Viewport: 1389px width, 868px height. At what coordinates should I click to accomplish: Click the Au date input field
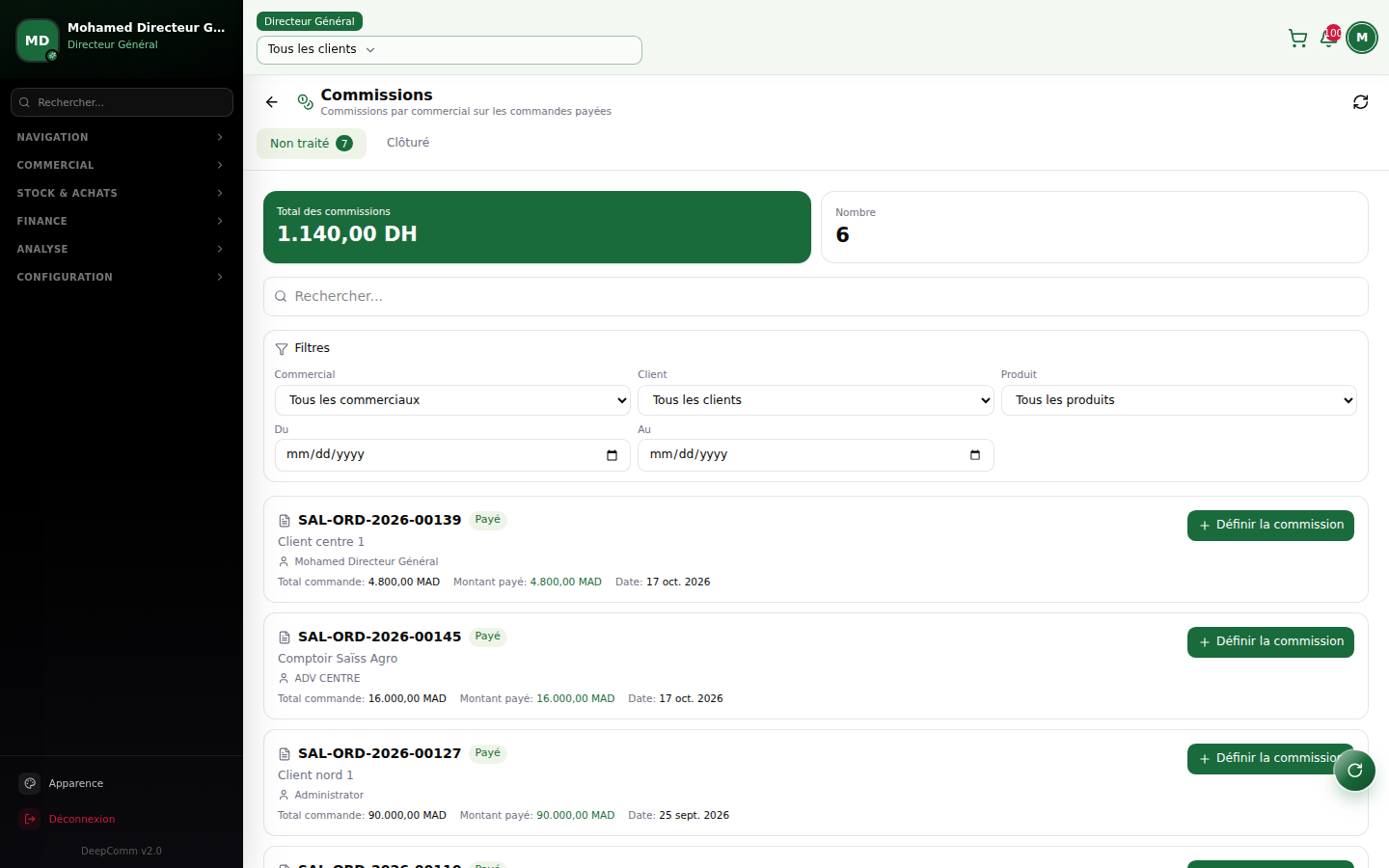coord(816,455)
